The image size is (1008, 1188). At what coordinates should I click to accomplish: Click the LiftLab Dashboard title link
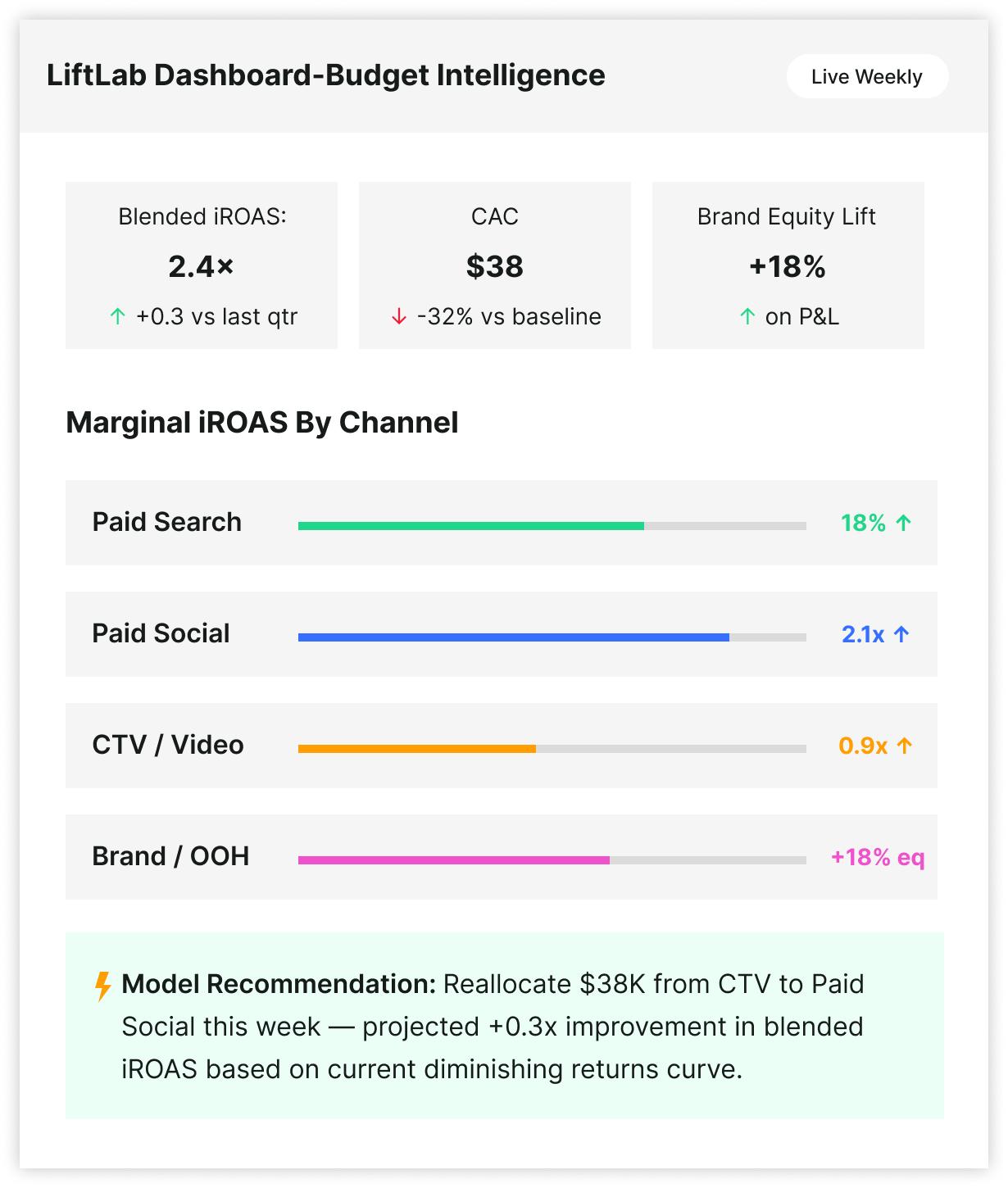pyautogui.click(x=326, y=75)
